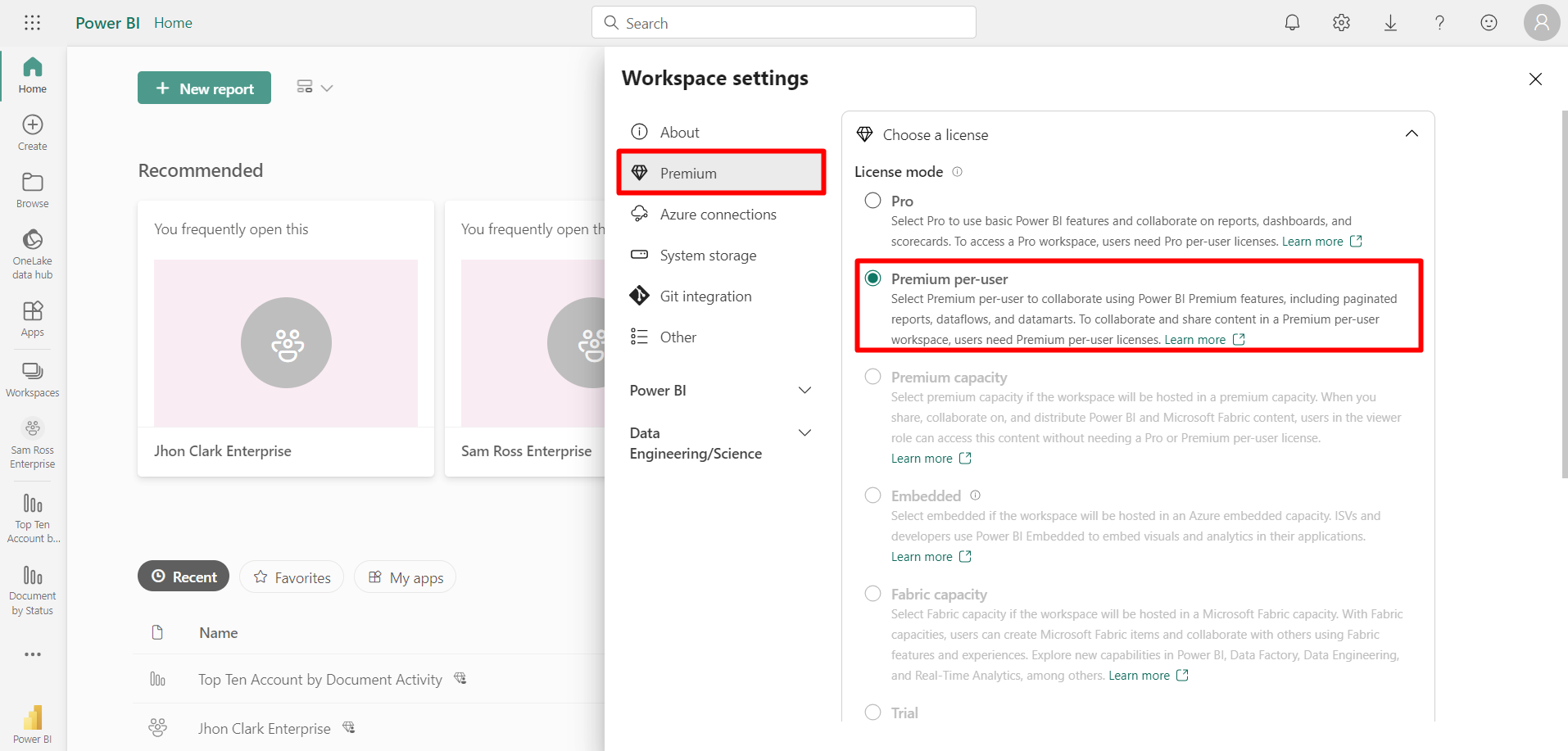Click the more options ellipsis in sidebar
Screen dimensions: 1568x751
click(x=33, y=654)
